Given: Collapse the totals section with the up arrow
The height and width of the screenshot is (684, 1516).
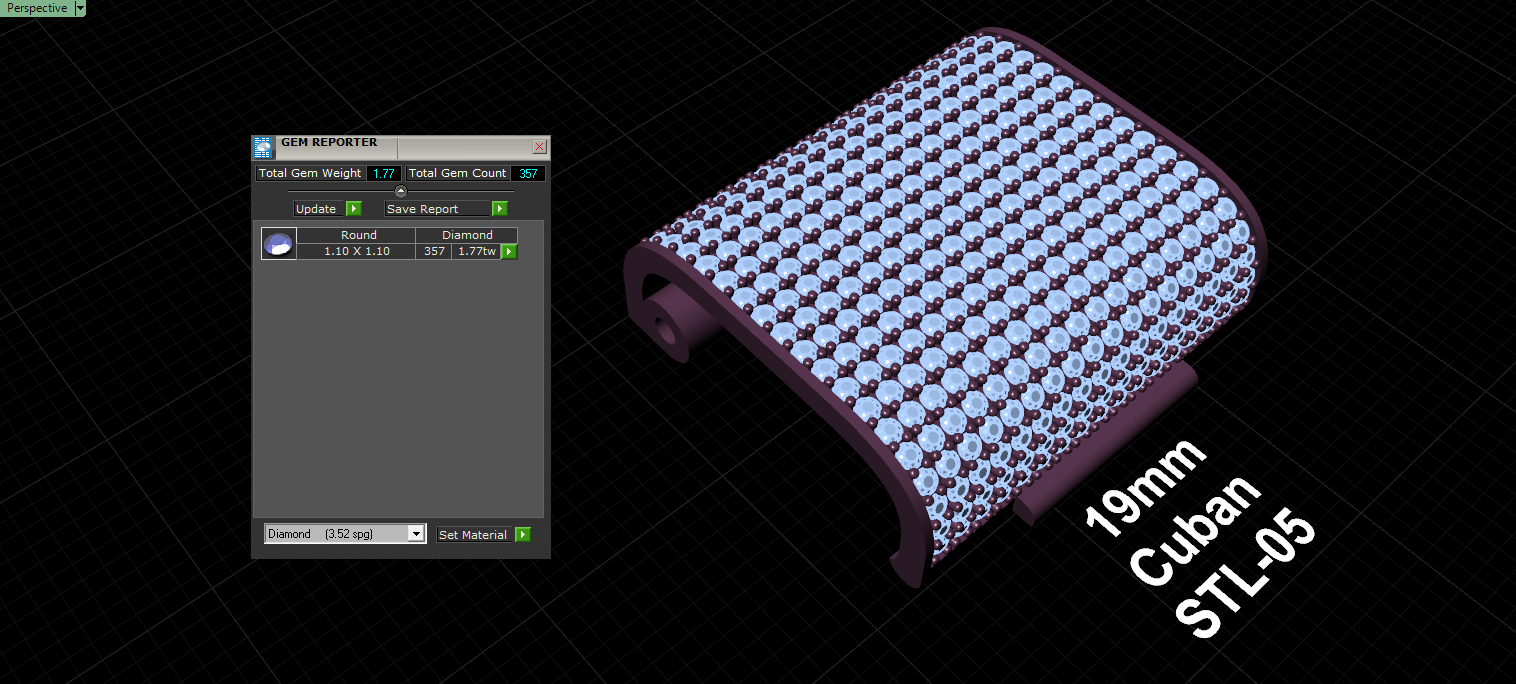Looking at the screenshot, I should coord(401,191).
